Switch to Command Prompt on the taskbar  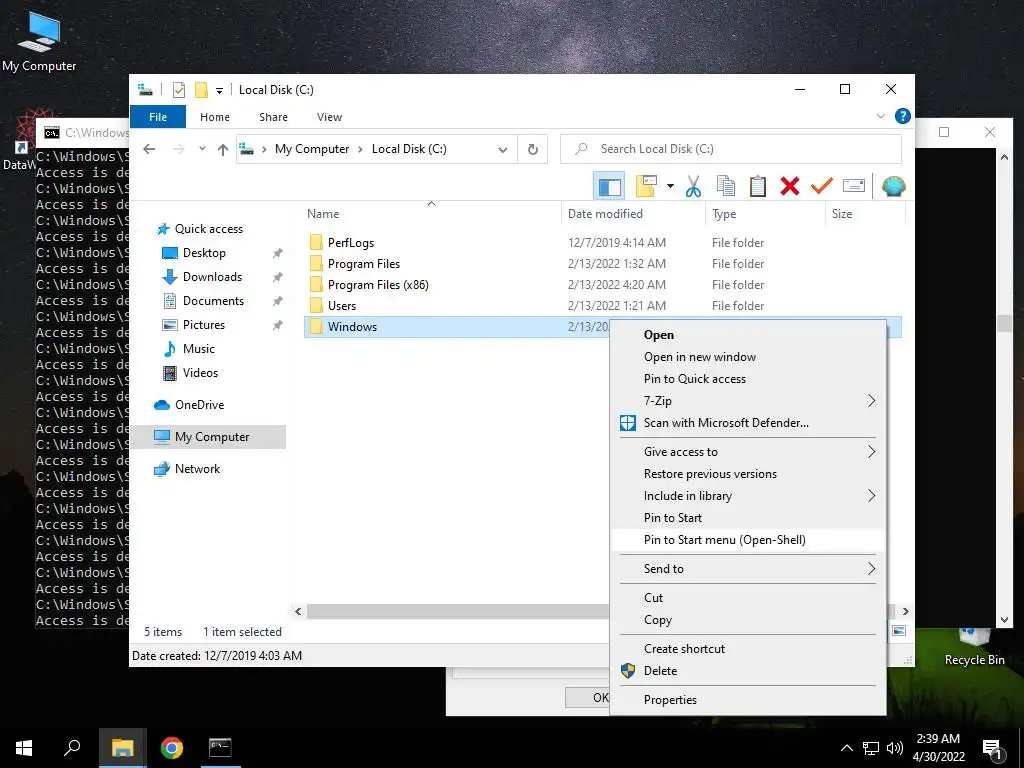tap(220, 748)
